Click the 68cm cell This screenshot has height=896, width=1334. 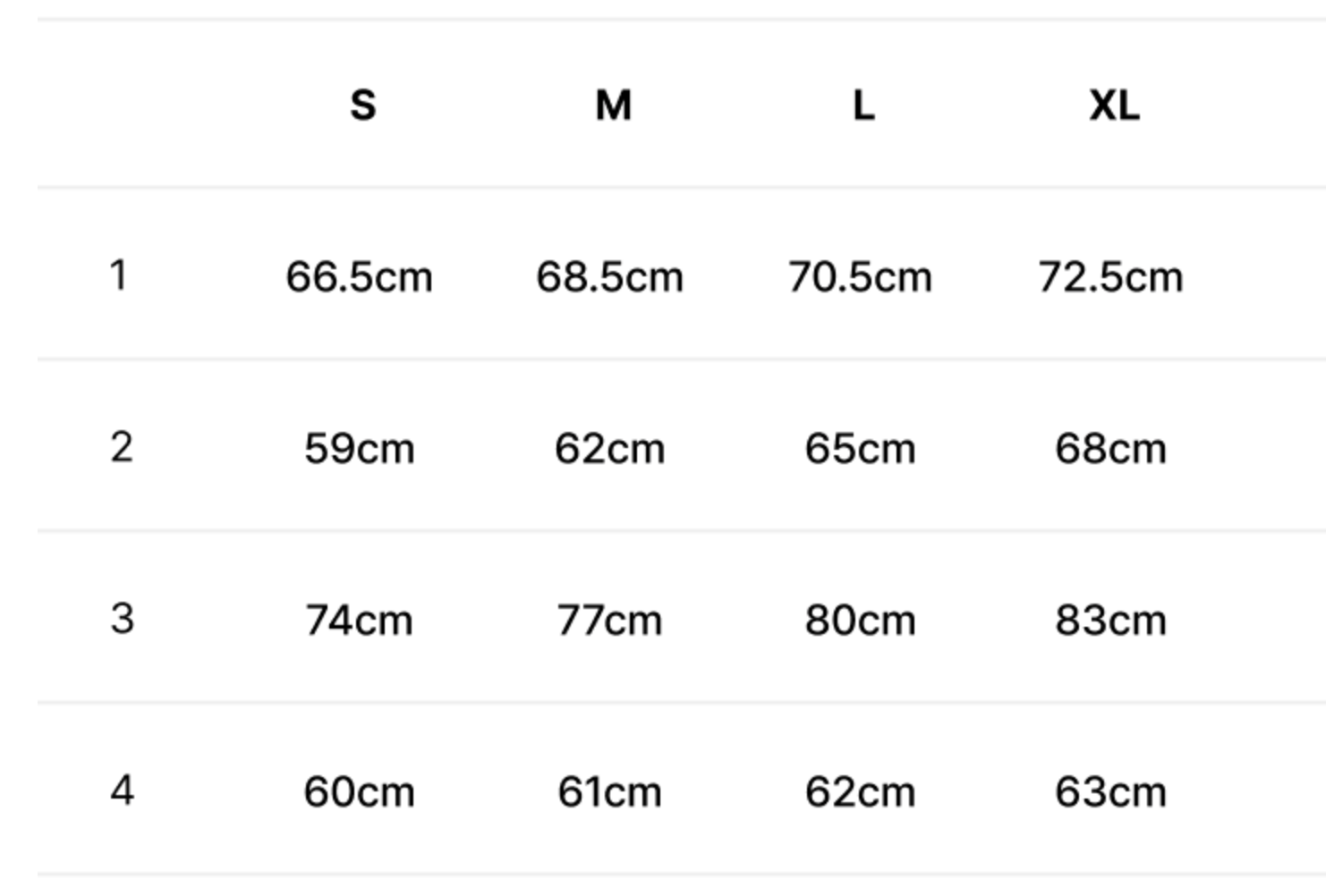[x=1110, y=449]
